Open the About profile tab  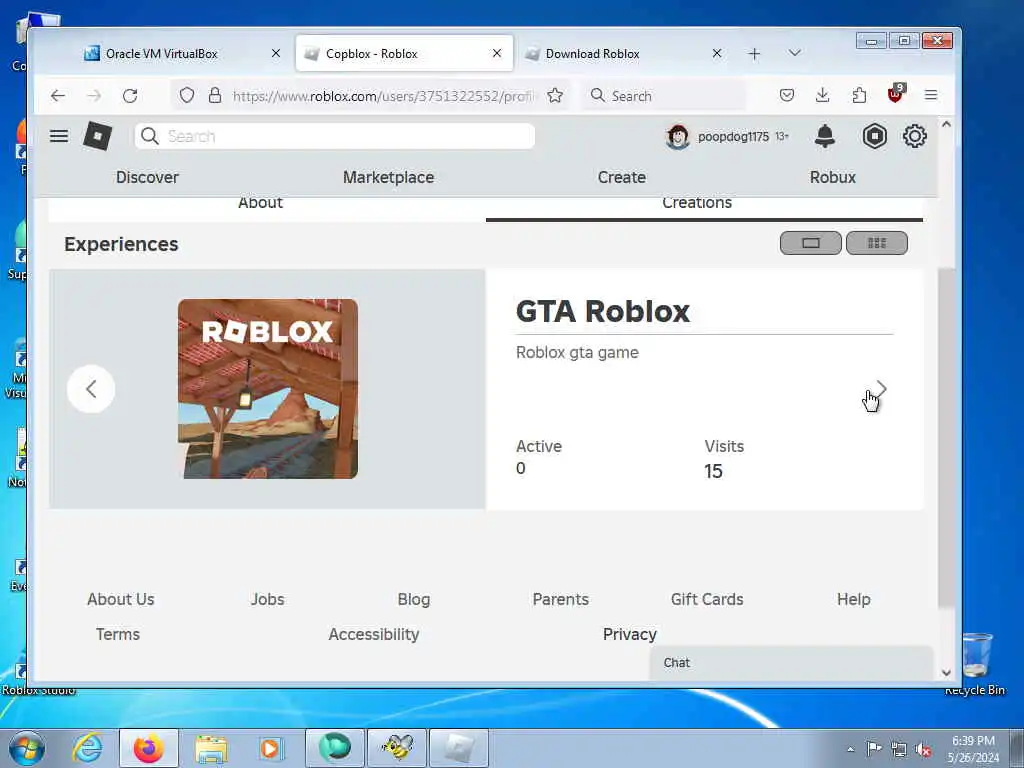click(x=260, y=203)
